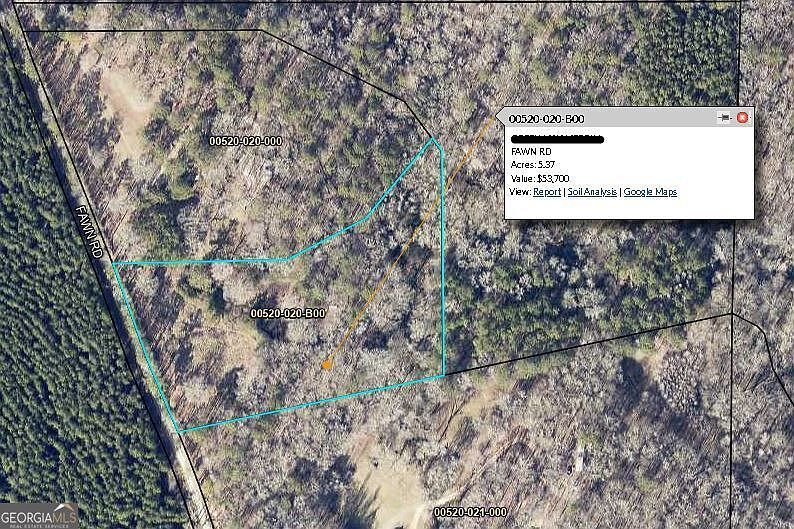Click the house icon in Georgia MLS logo
794x529 pixels.
pos(63,508)
